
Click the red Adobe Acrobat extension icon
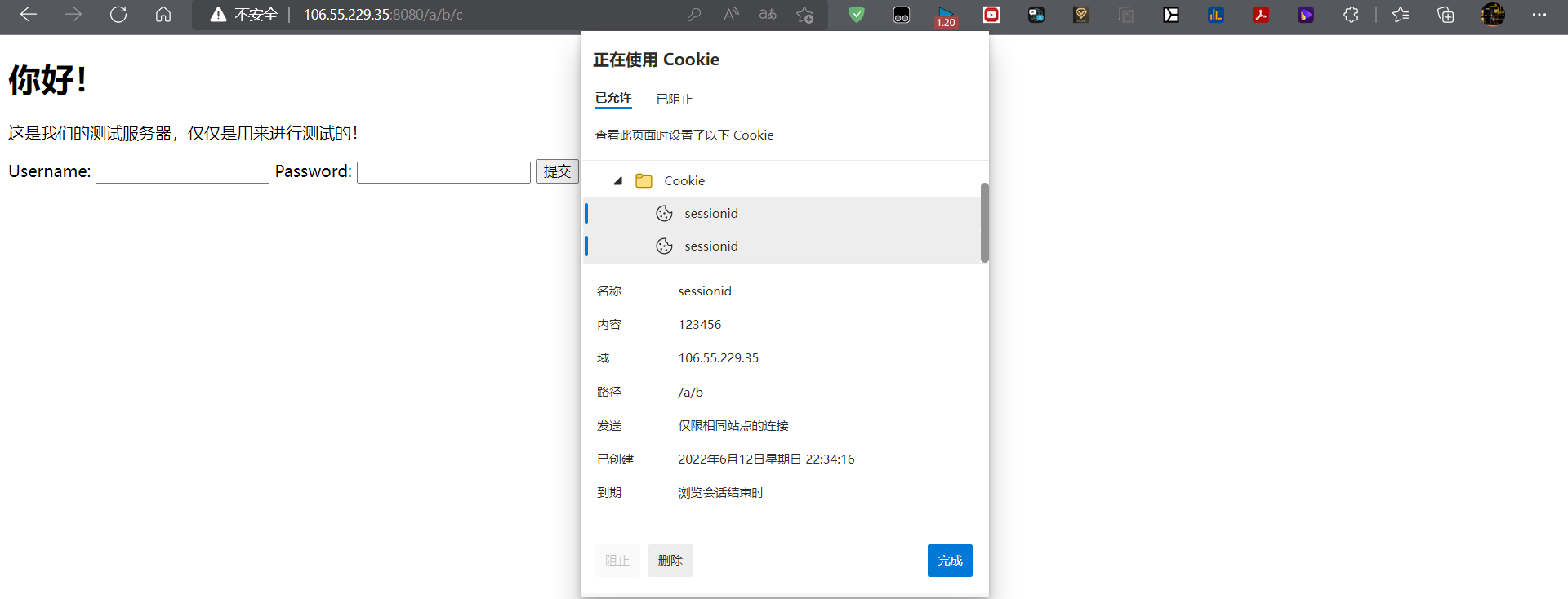1261,15
